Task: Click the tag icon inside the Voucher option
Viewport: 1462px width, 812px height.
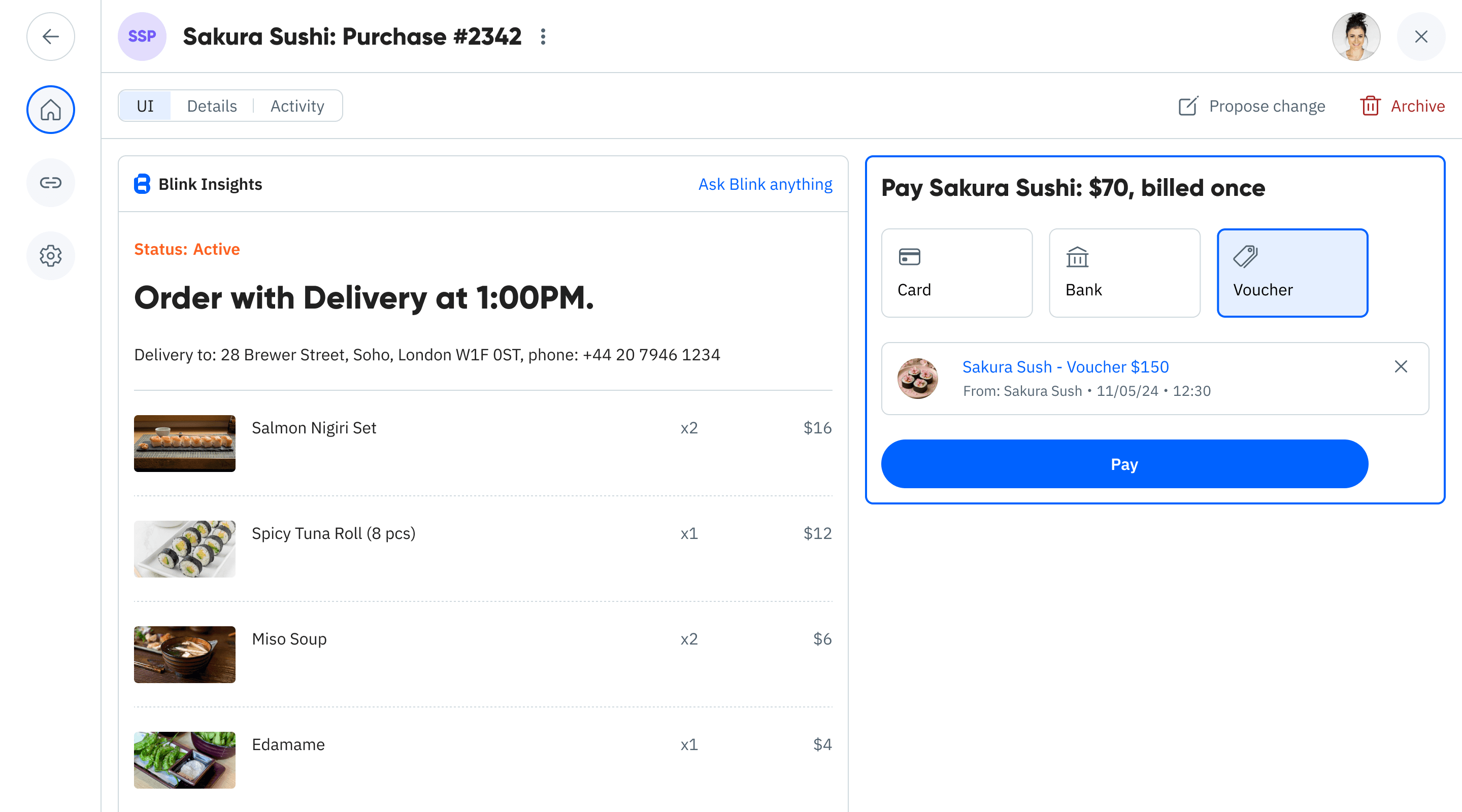Action: coord(1246,256)
